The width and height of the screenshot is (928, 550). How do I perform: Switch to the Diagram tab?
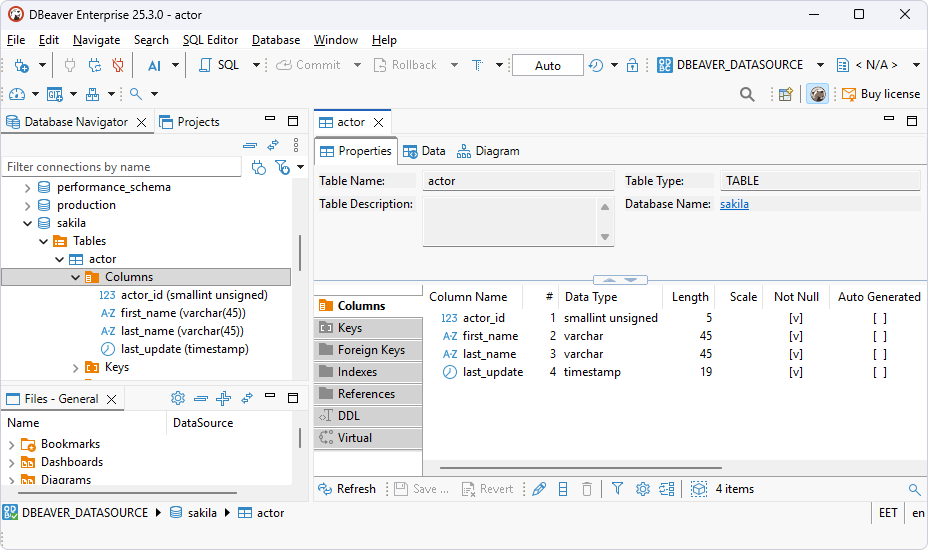pos(488,152)
